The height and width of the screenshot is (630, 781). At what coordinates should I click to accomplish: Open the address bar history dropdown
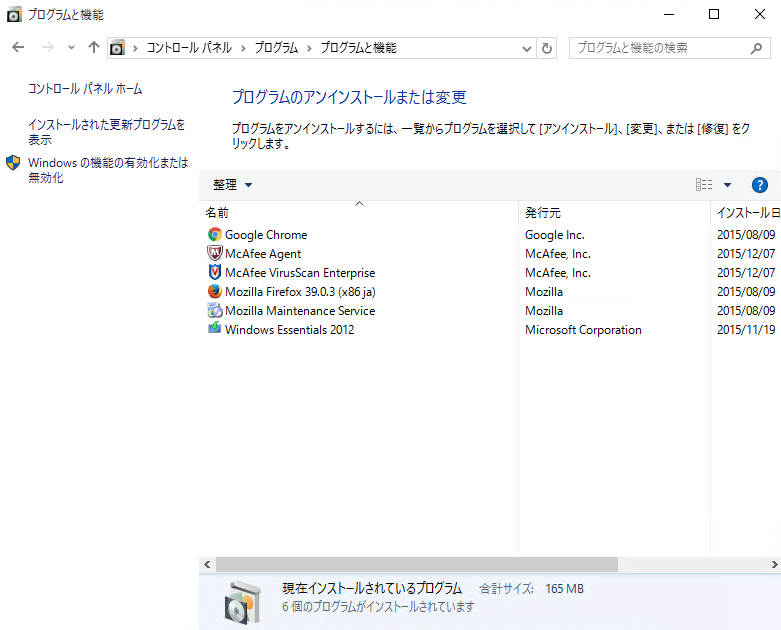click(526, 48)
